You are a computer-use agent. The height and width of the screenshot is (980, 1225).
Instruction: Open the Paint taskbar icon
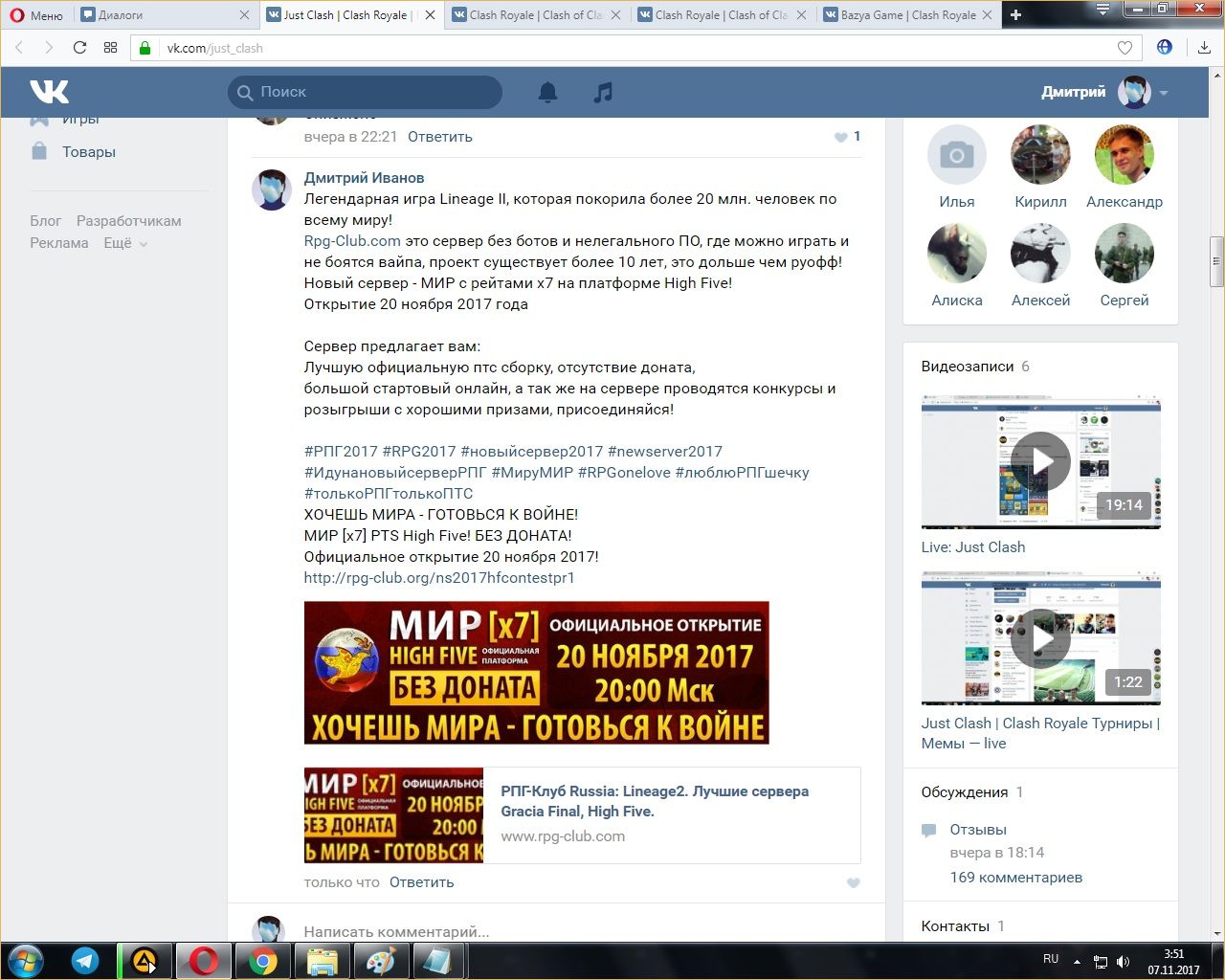point(381,961)
